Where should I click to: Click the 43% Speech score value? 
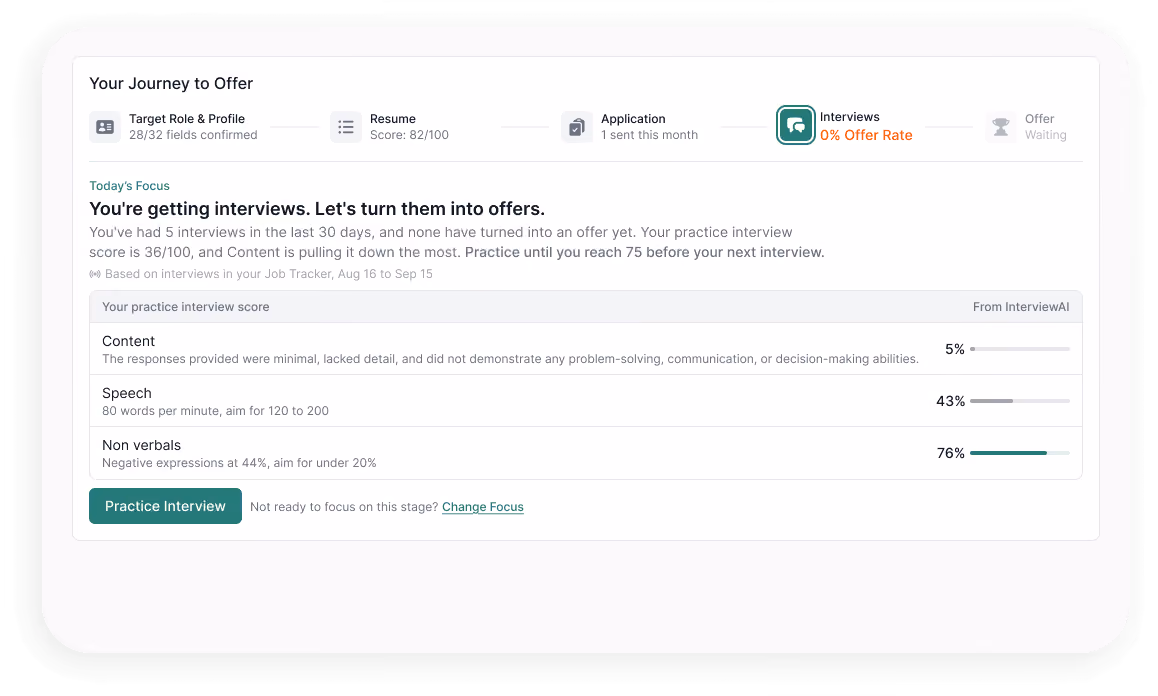tap(950, 401)
